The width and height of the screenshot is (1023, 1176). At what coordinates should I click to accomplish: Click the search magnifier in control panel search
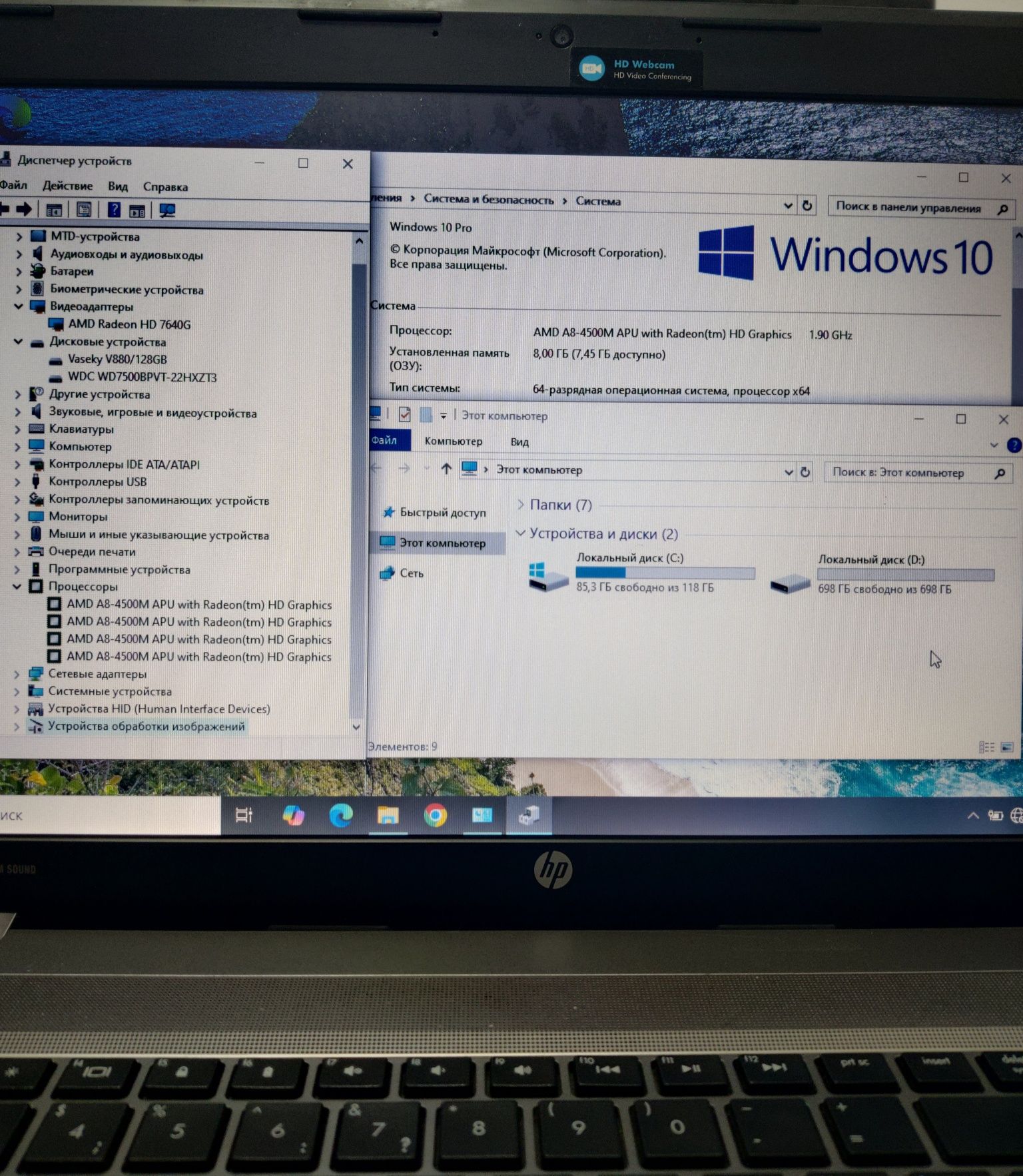[x=1003, y=209]
